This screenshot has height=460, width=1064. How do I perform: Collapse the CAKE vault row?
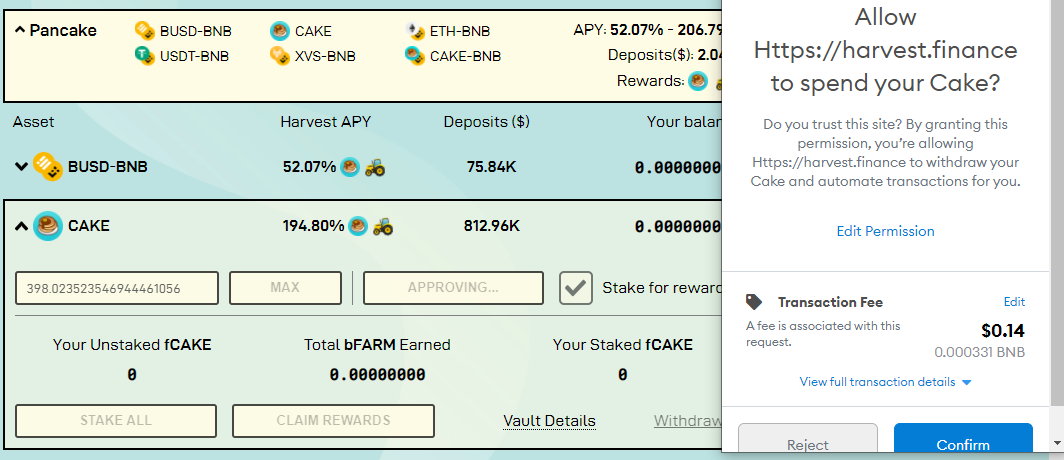pos(22,226)
